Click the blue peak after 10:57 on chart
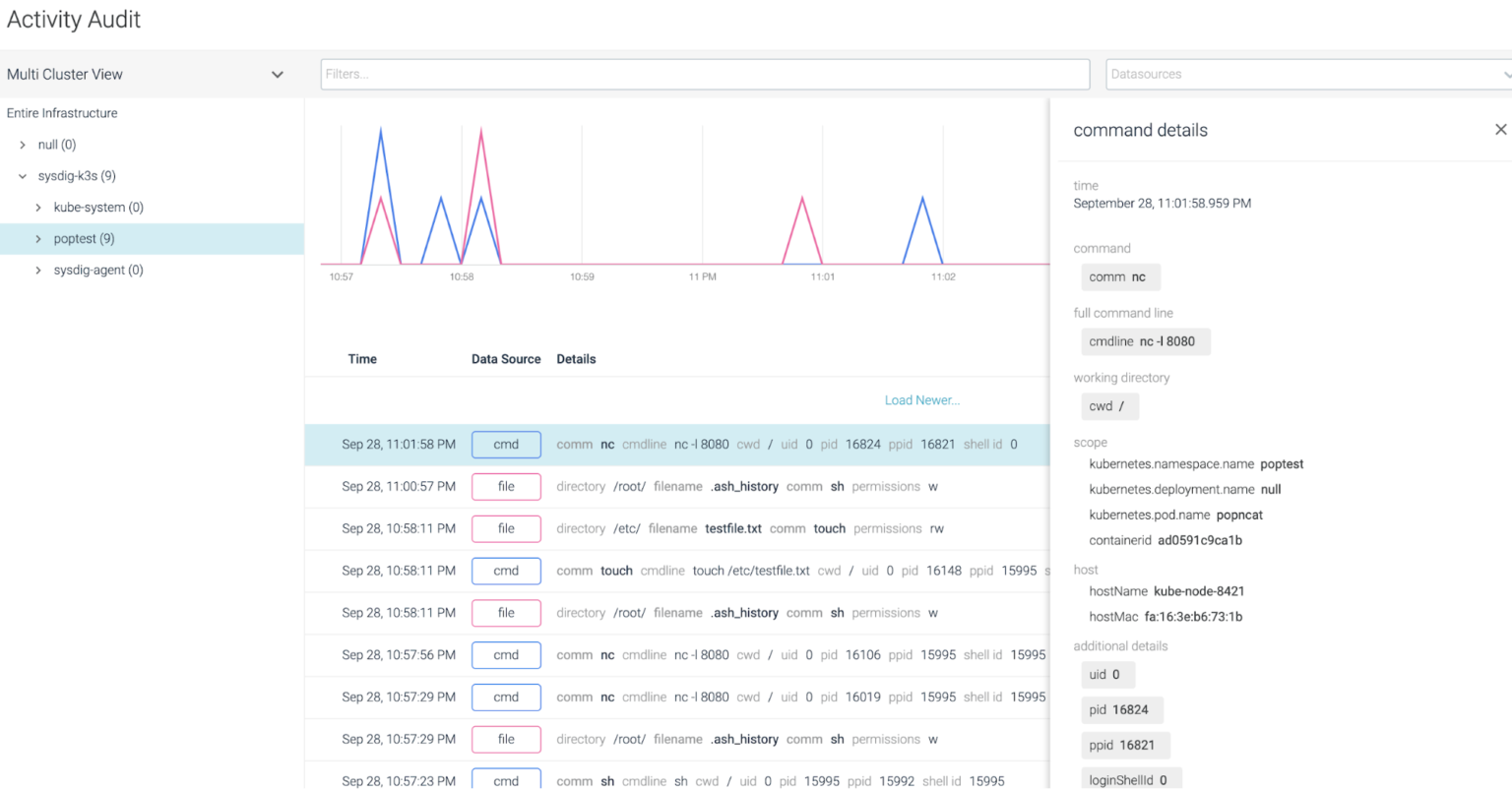1512x789 pixels. point(381,131)
